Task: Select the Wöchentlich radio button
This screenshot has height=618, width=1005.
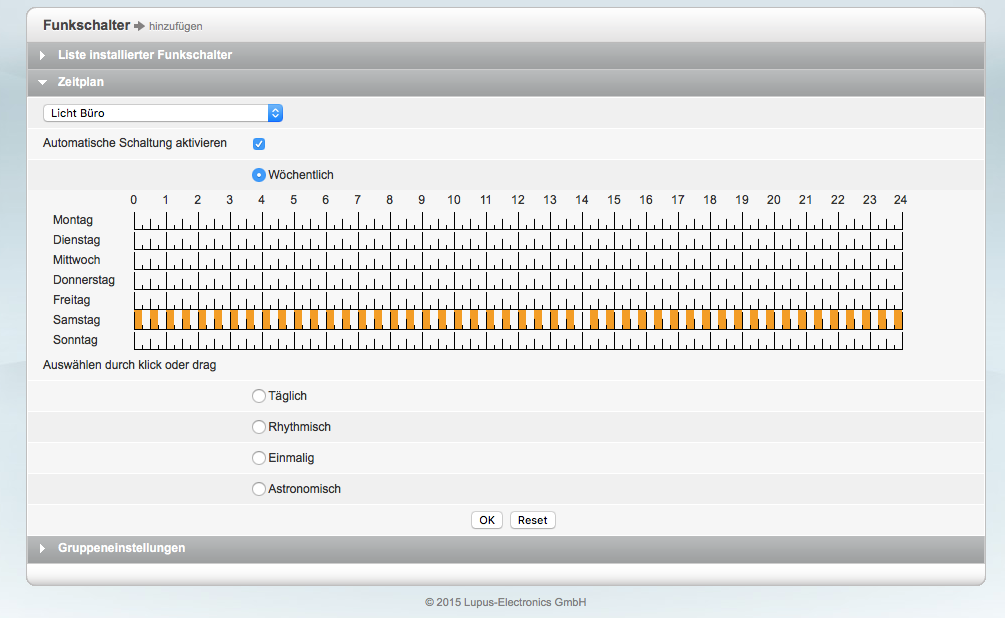Action: coord(259,175)
